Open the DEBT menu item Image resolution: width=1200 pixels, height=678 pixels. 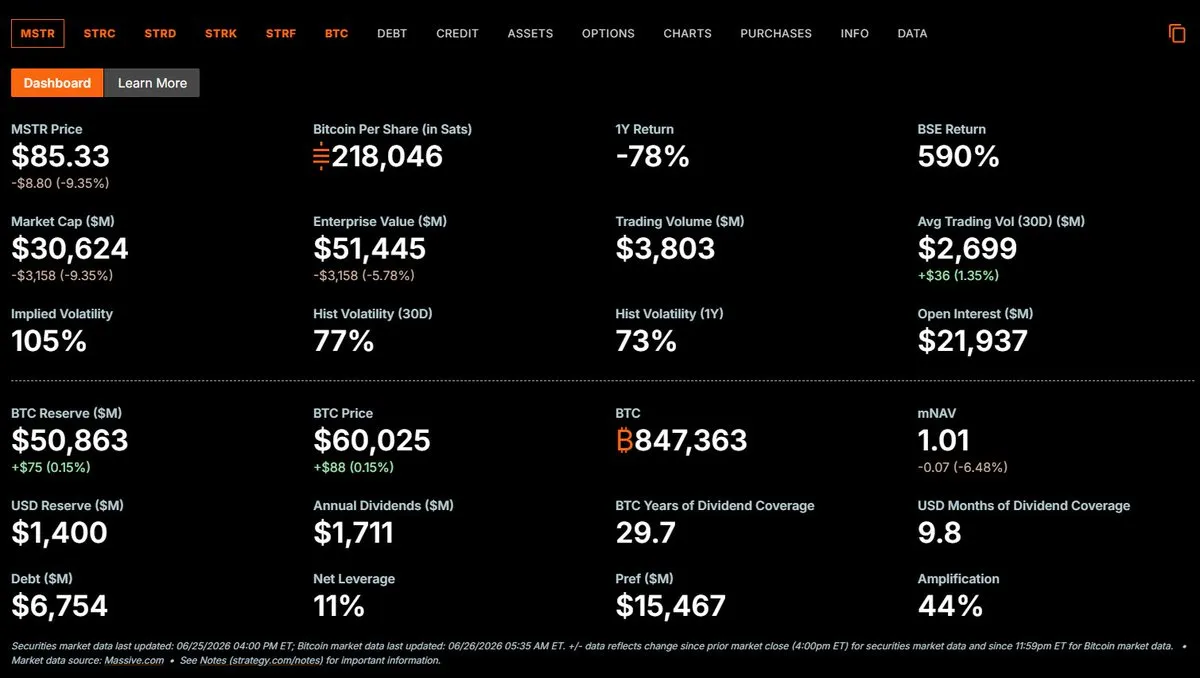392,33
